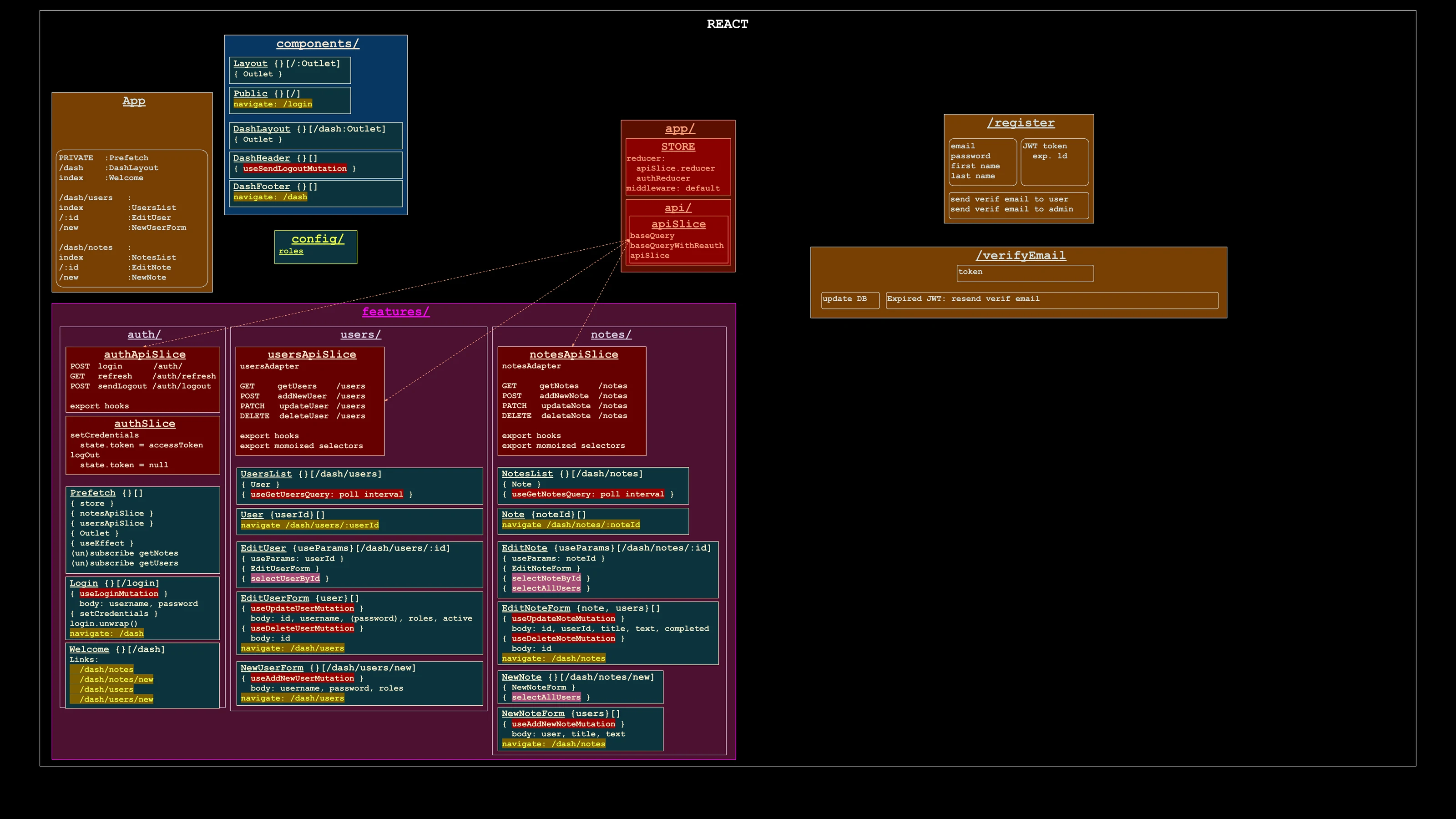This screenshot has height=819, width=1456.
Task: Select 'Expired JWT: resend verif email' box
Action: [1052, 300]
